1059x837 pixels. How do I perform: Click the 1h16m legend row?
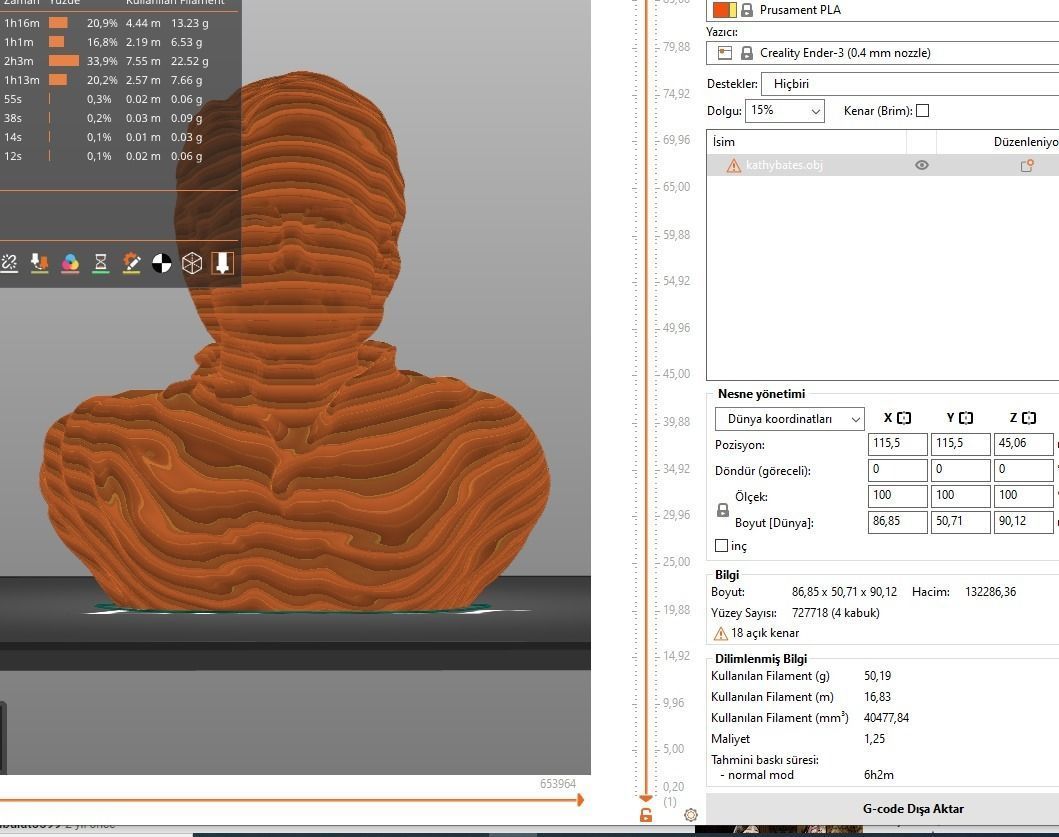tap(107, 23)
